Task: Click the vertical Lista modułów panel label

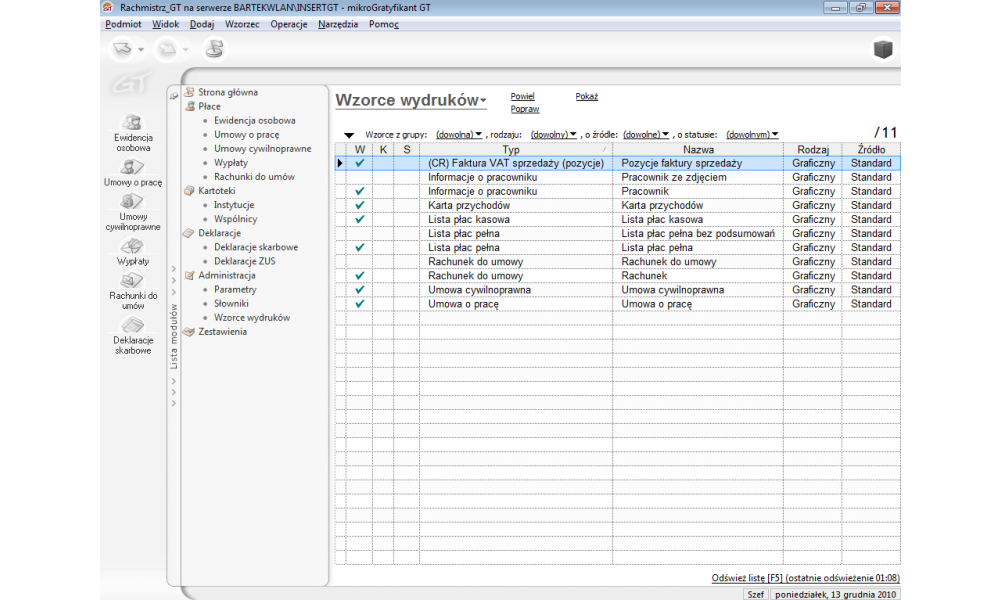Action: pyautogui.click(x=173, y=337)
